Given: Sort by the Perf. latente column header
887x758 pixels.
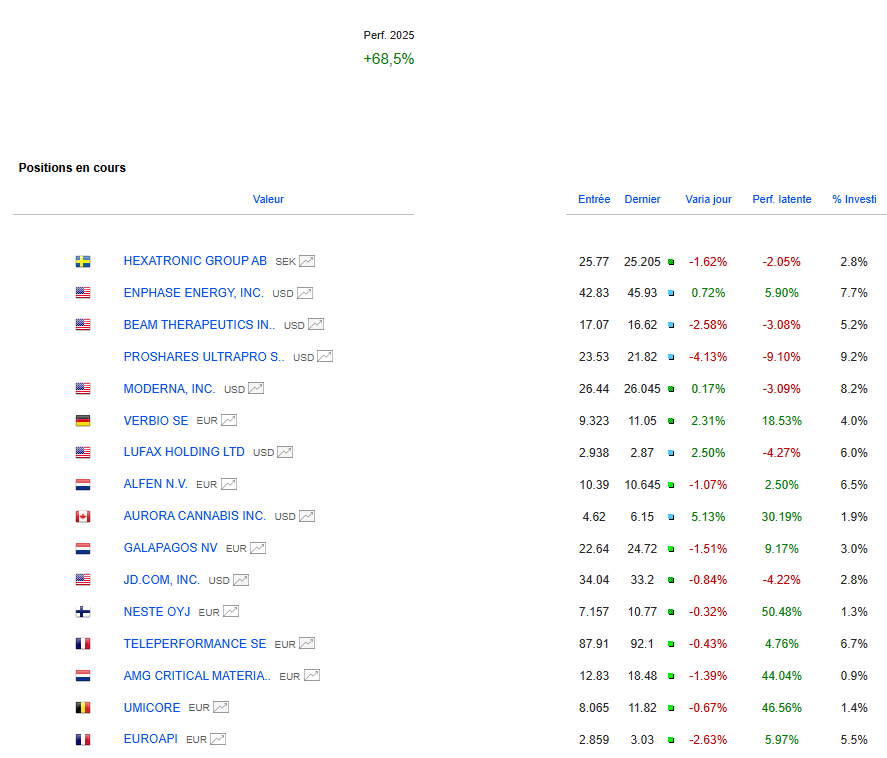Looking at the screenshot, I should click(782, 199).
